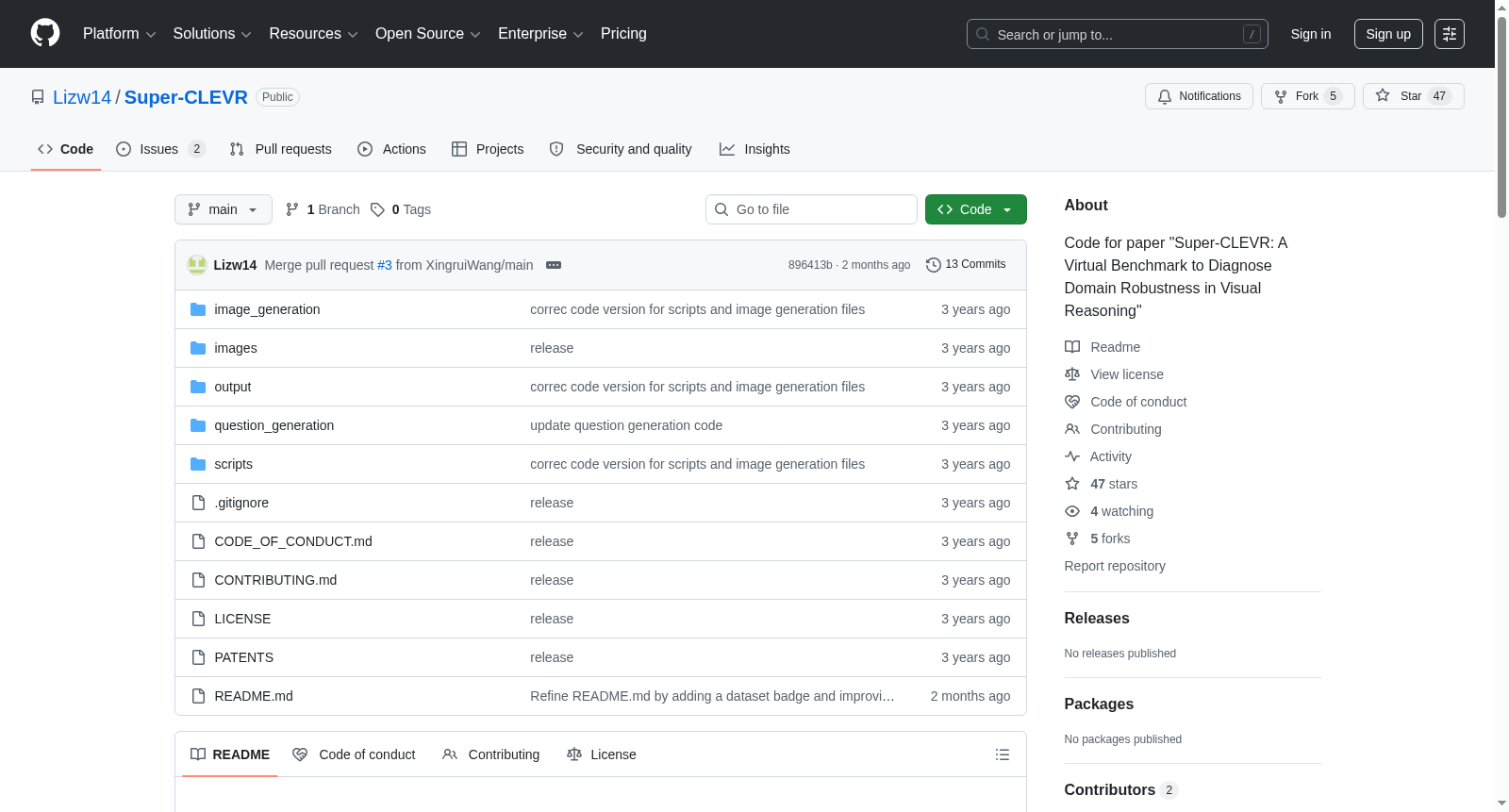1509x812 pixels.
Task: Open the green Code dropdown button
Action: click(976, 209)
